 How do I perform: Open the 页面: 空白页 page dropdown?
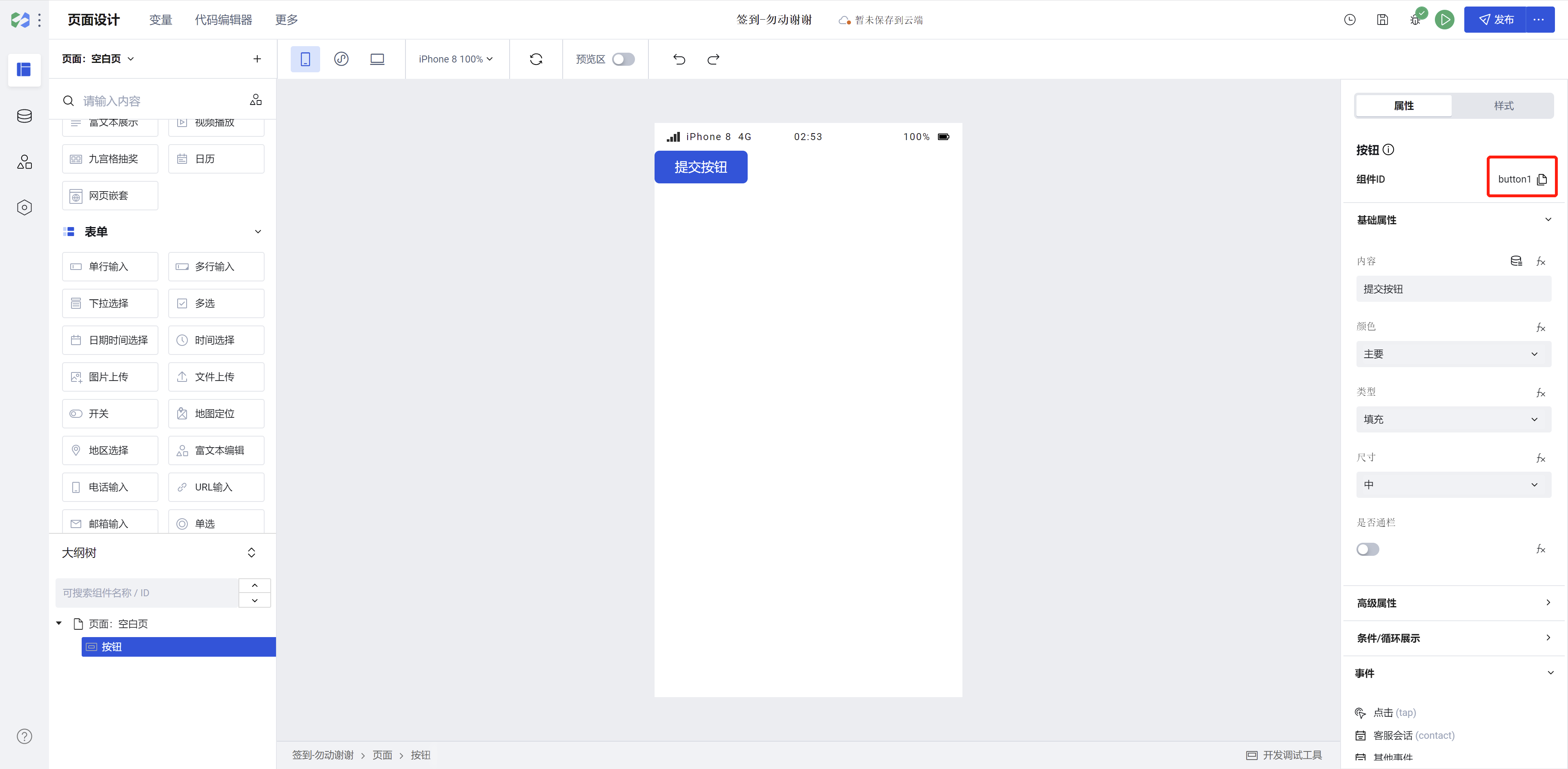point(98,59)
